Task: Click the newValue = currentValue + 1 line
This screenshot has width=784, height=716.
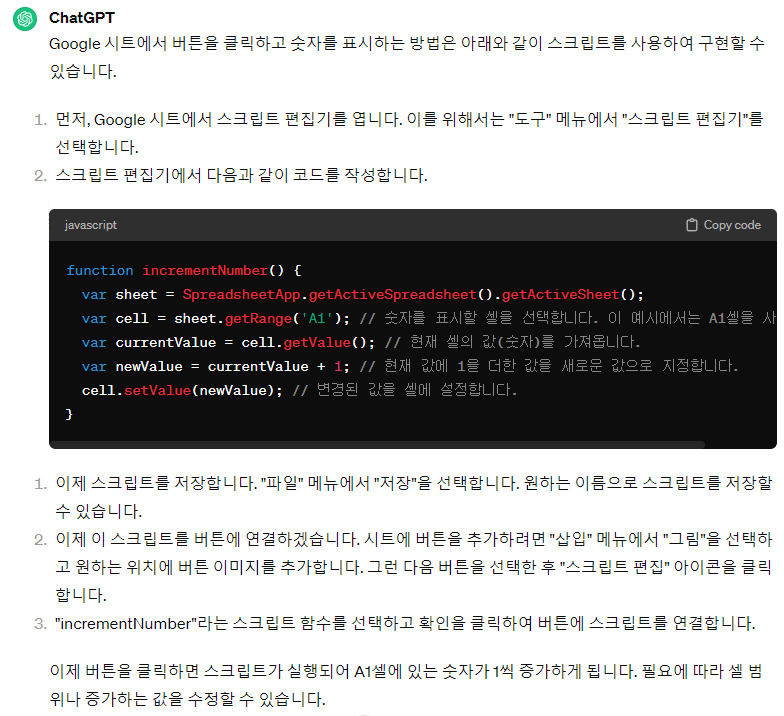Action: coord(410,366)
